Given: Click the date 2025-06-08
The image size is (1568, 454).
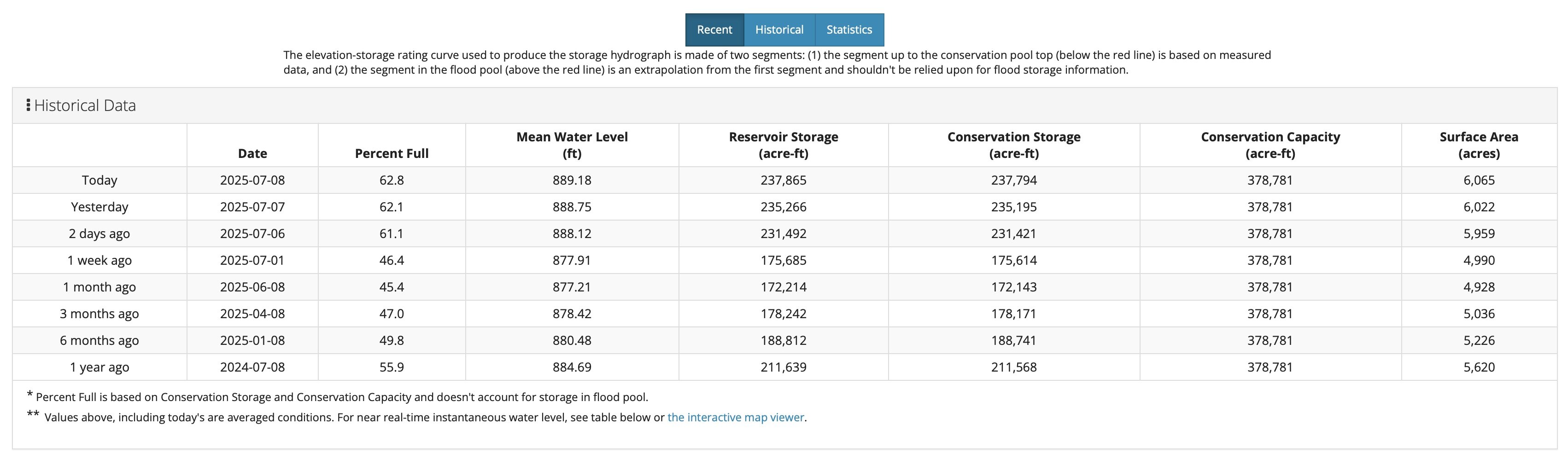Looking at the screenshot, I should [252, 287].
